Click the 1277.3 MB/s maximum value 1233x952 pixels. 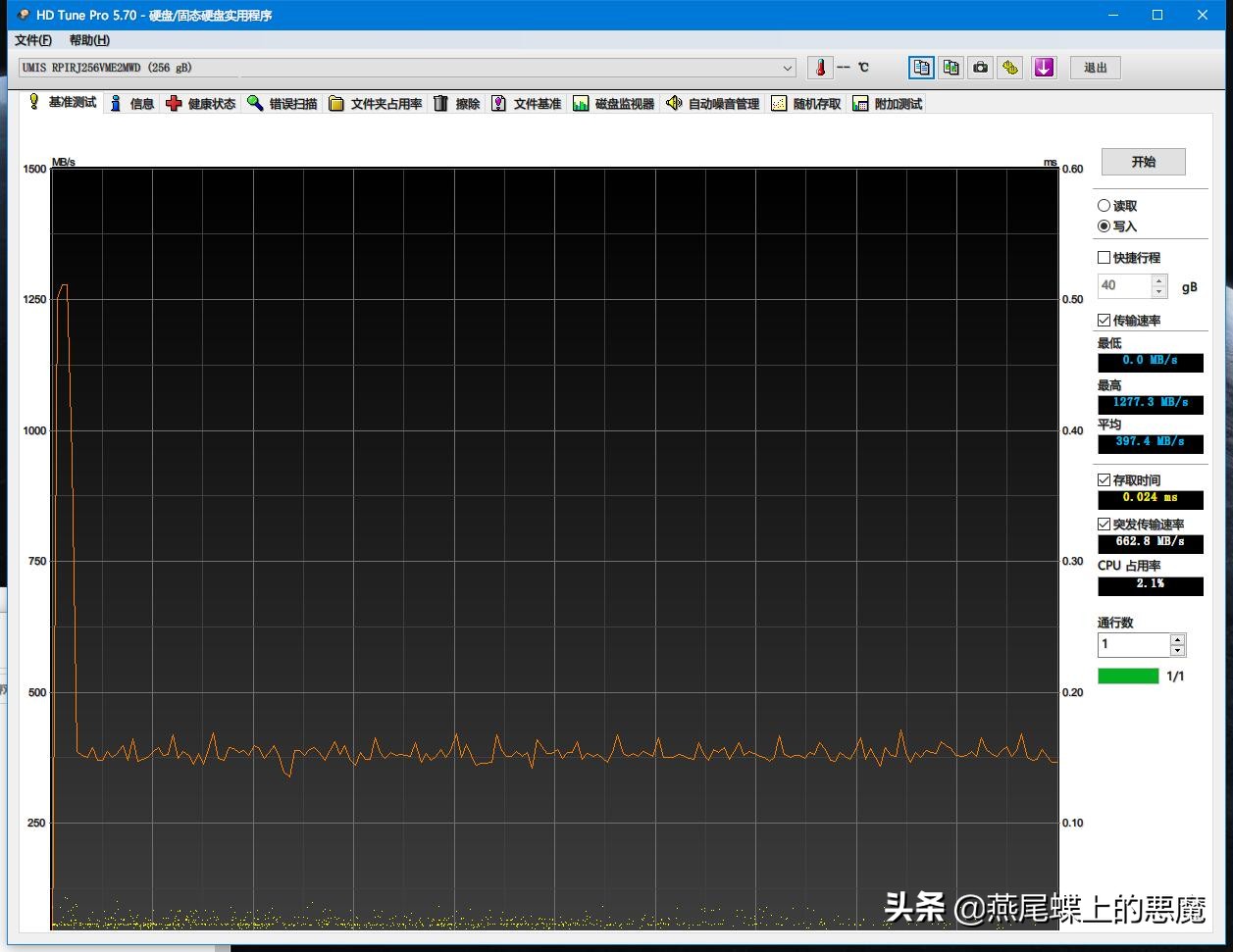[1151, 403]
